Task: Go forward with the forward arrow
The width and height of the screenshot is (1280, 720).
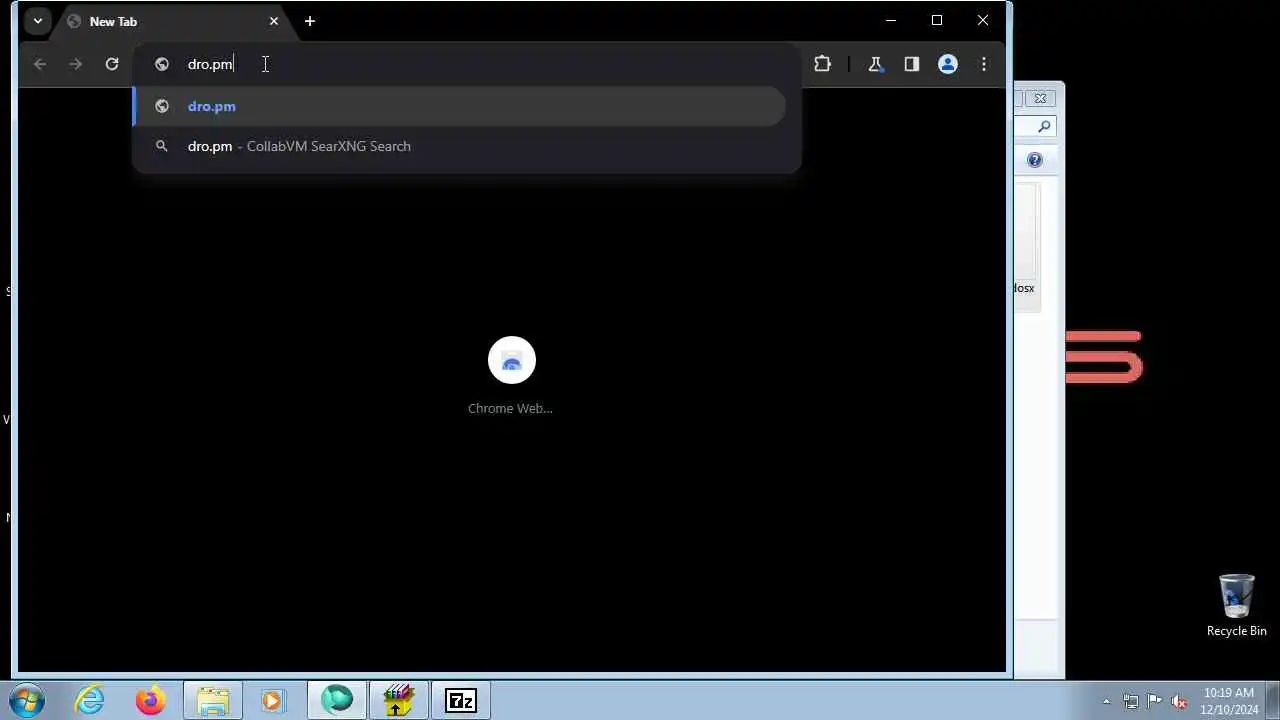Action: point(76,64)
